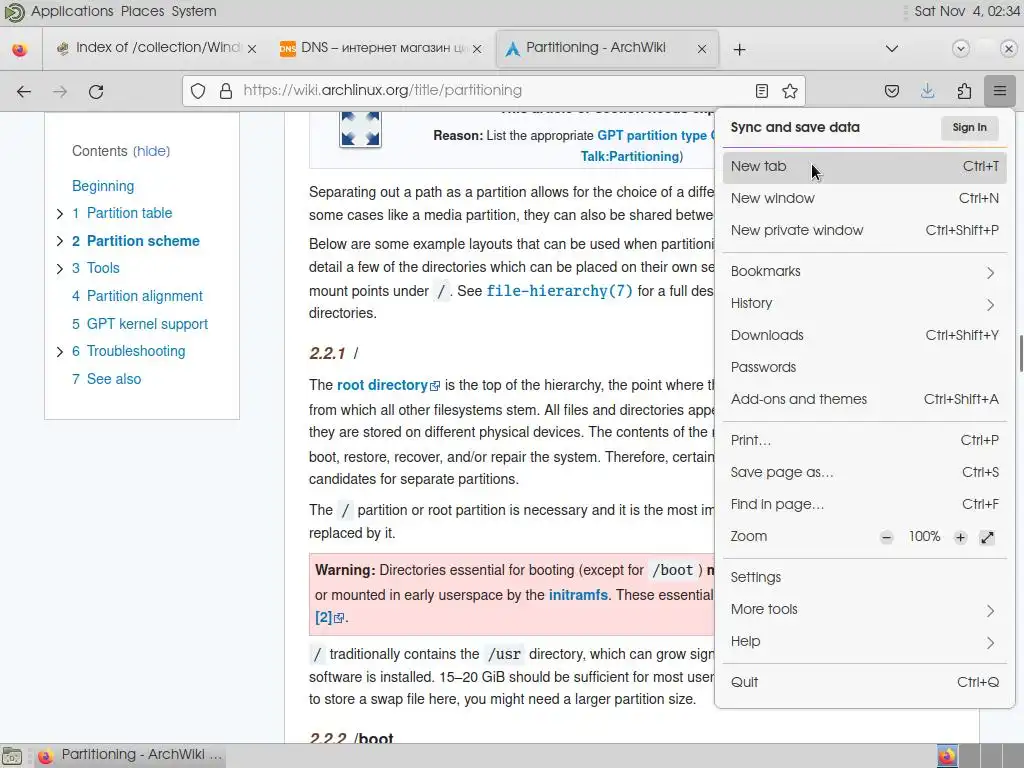Image resolution: width=1024 pixels, height=768 pixels.
Task: Open Downloads from the menu
Action: click(x=865, y=336)
